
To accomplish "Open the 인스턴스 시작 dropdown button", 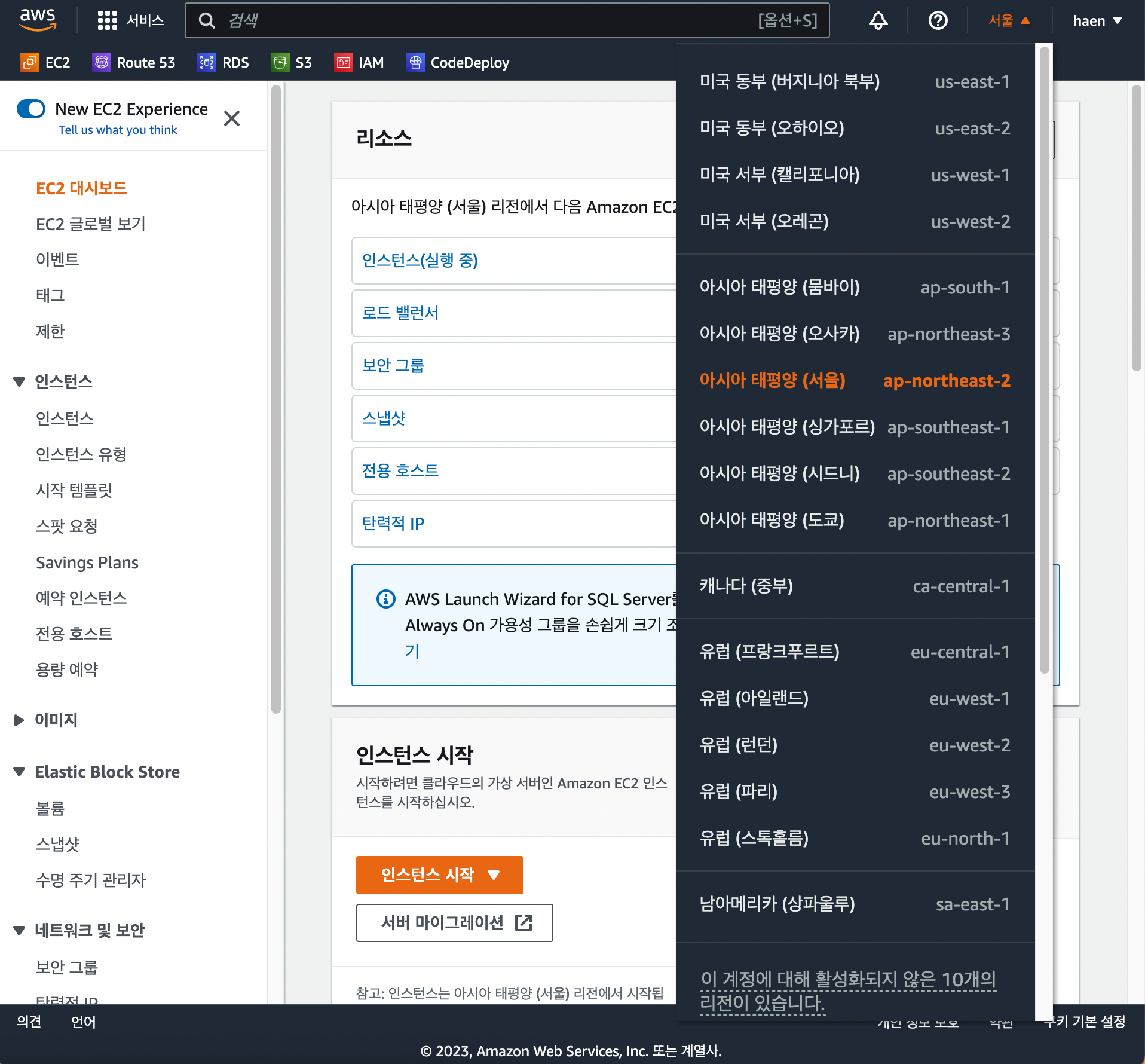I will 440,875.
